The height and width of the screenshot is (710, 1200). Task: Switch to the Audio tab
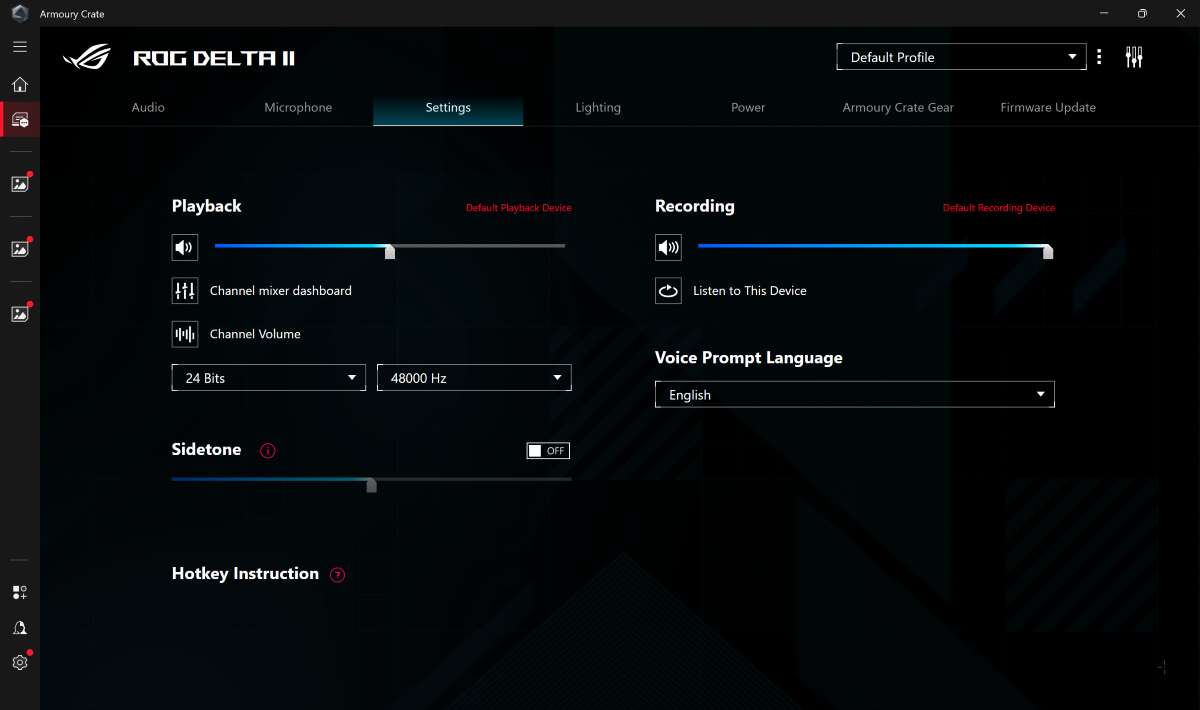(x=148, y=108)
